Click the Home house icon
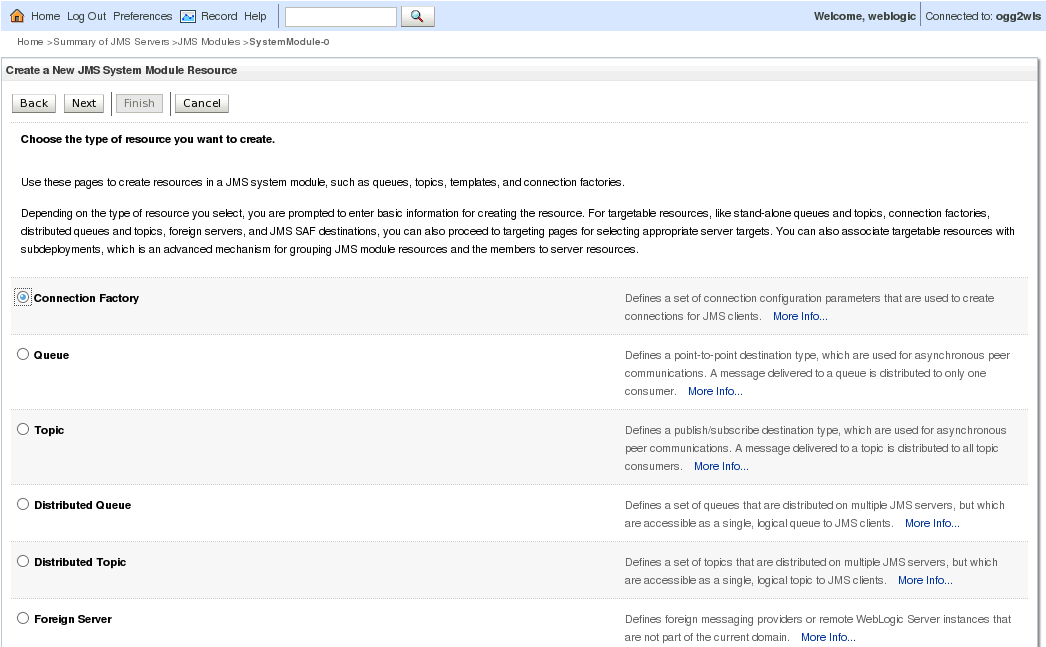Screen dimensions: 1046x647 point(17,16)
